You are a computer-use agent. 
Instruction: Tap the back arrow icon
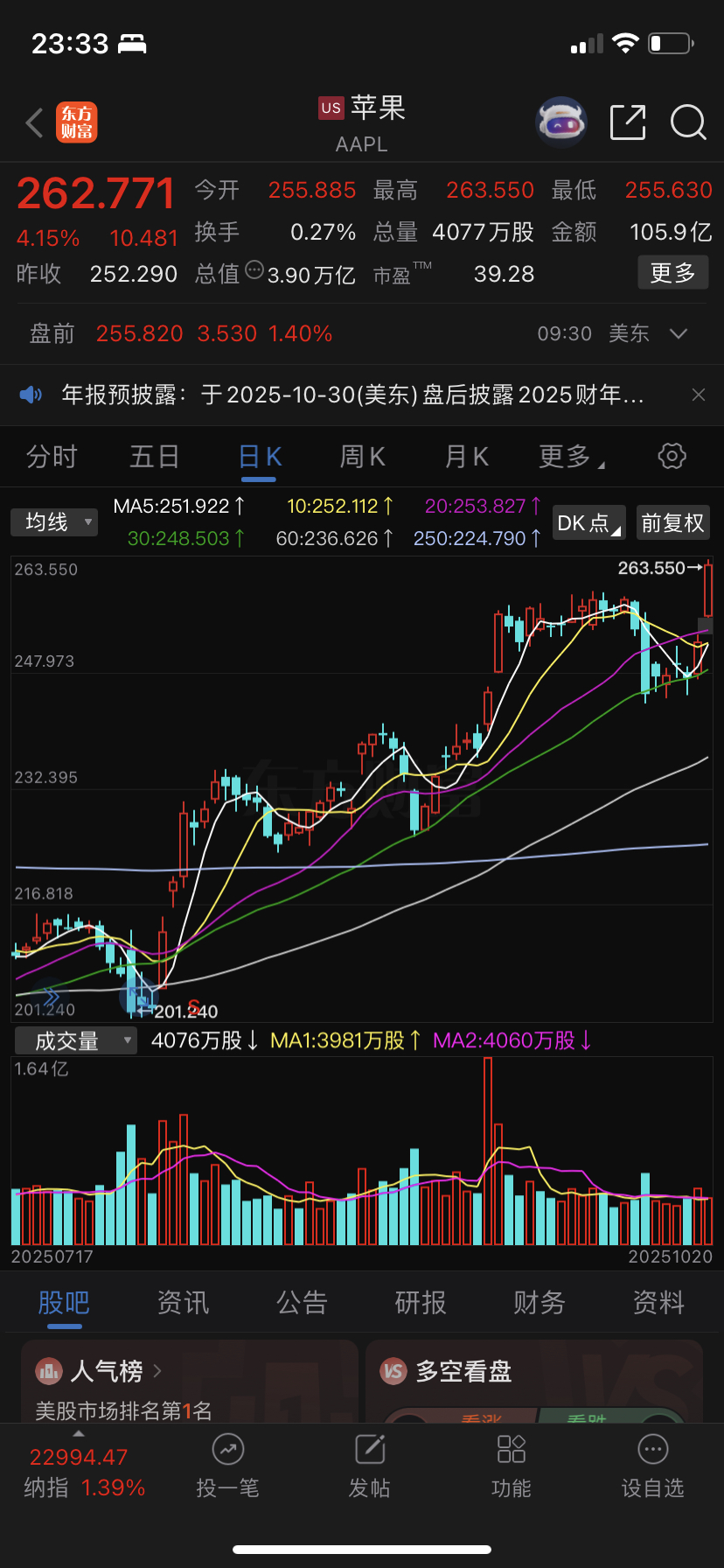(x=35, y=123)
